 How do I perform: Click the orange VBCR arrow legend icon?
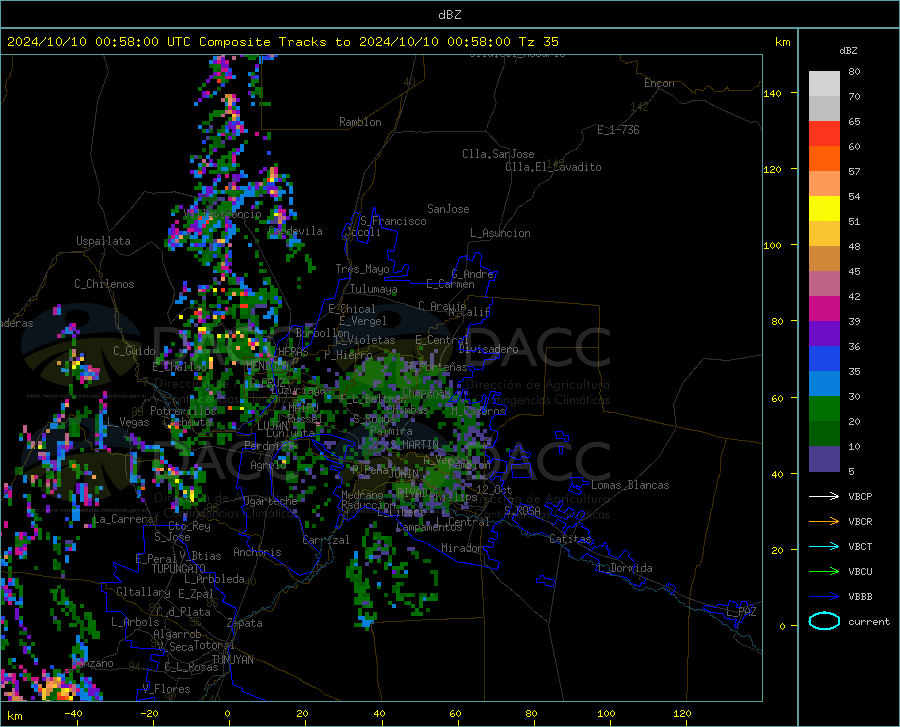[824, 522]
